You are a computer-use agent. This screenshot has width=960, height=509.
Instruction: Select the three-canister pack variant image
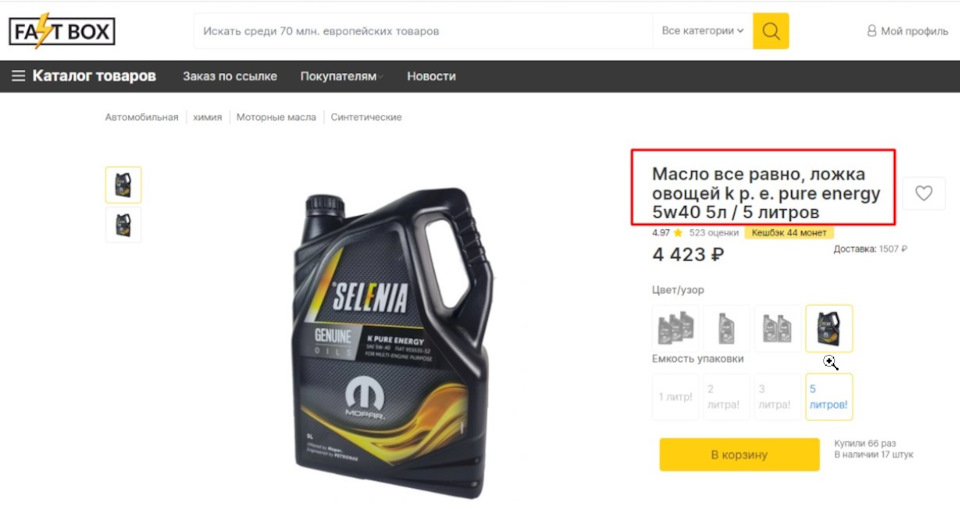(x=675, y=328)
